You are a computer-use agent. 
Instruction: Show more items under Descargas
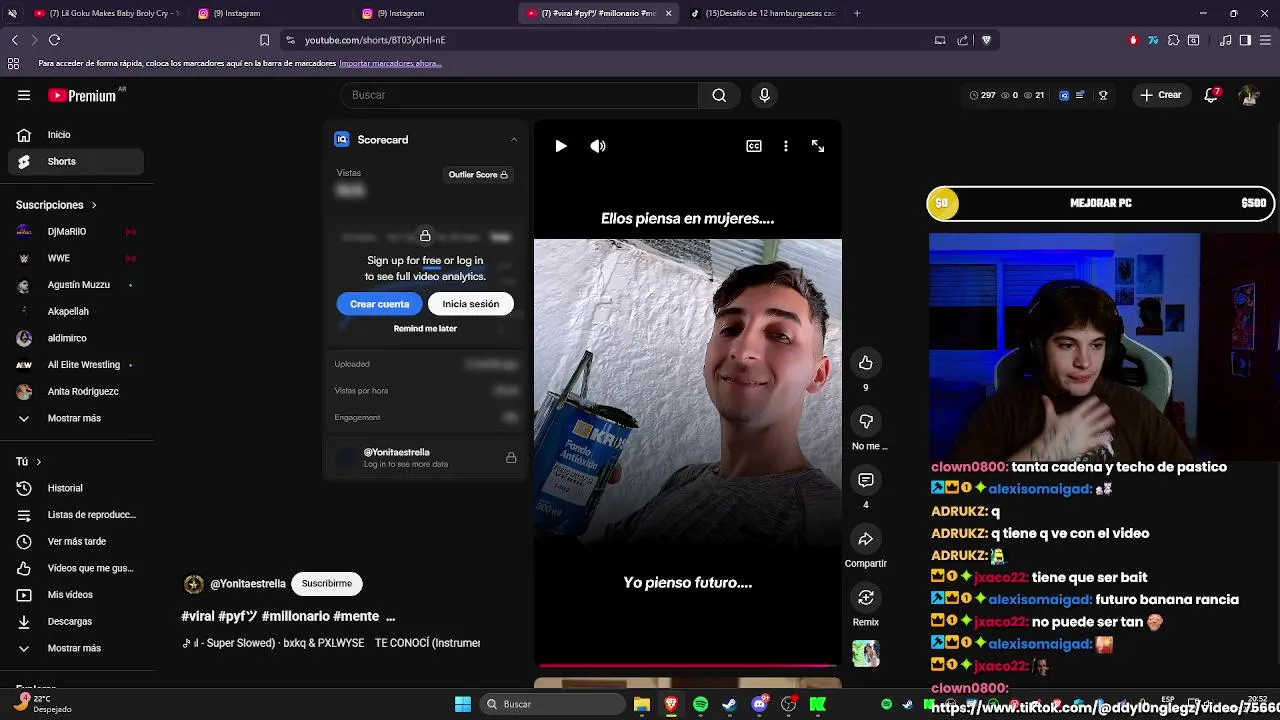(x=76, y=648)
